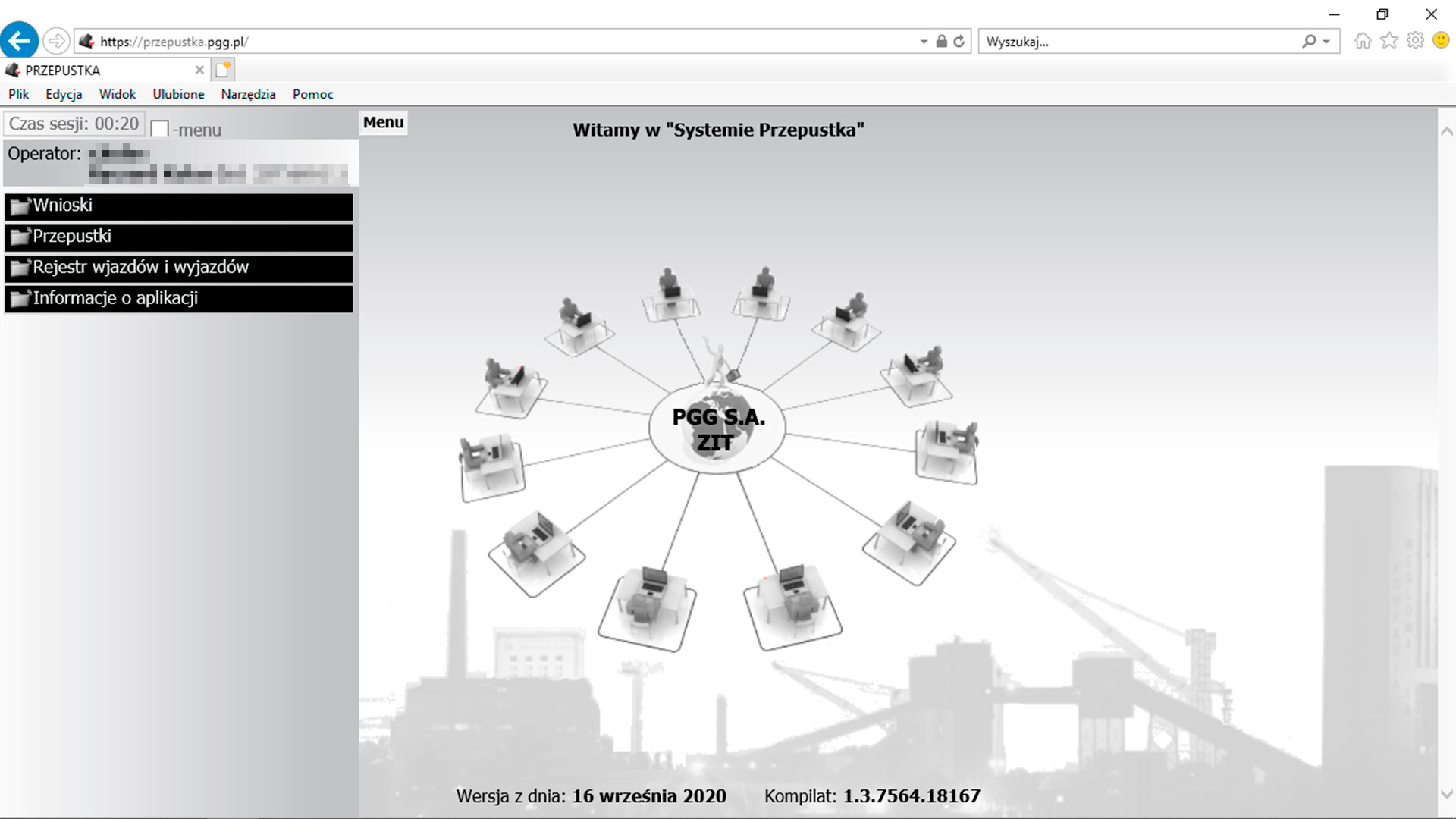Toggle the -menu checkbox
Screen dimensions: 1456x819
pos(159,129)
